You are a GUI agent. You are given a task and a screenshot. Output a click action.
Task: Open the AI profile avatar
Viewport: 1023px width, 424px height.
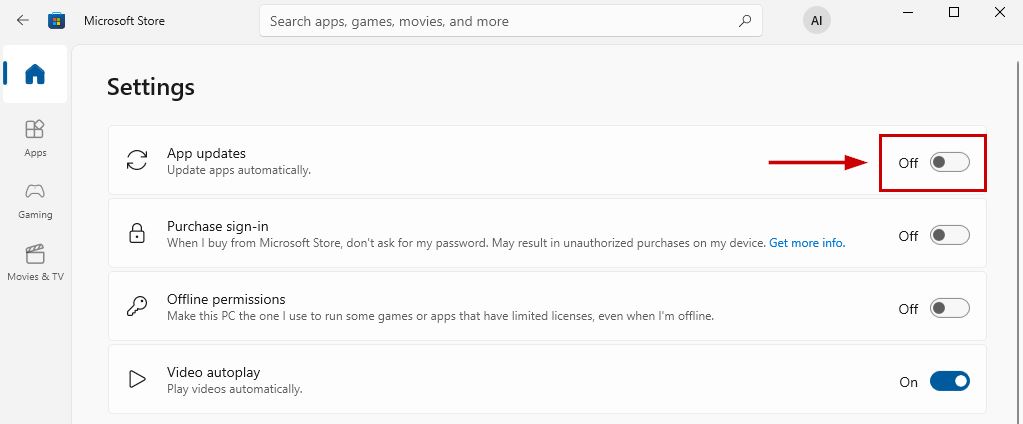coord(817,21)
